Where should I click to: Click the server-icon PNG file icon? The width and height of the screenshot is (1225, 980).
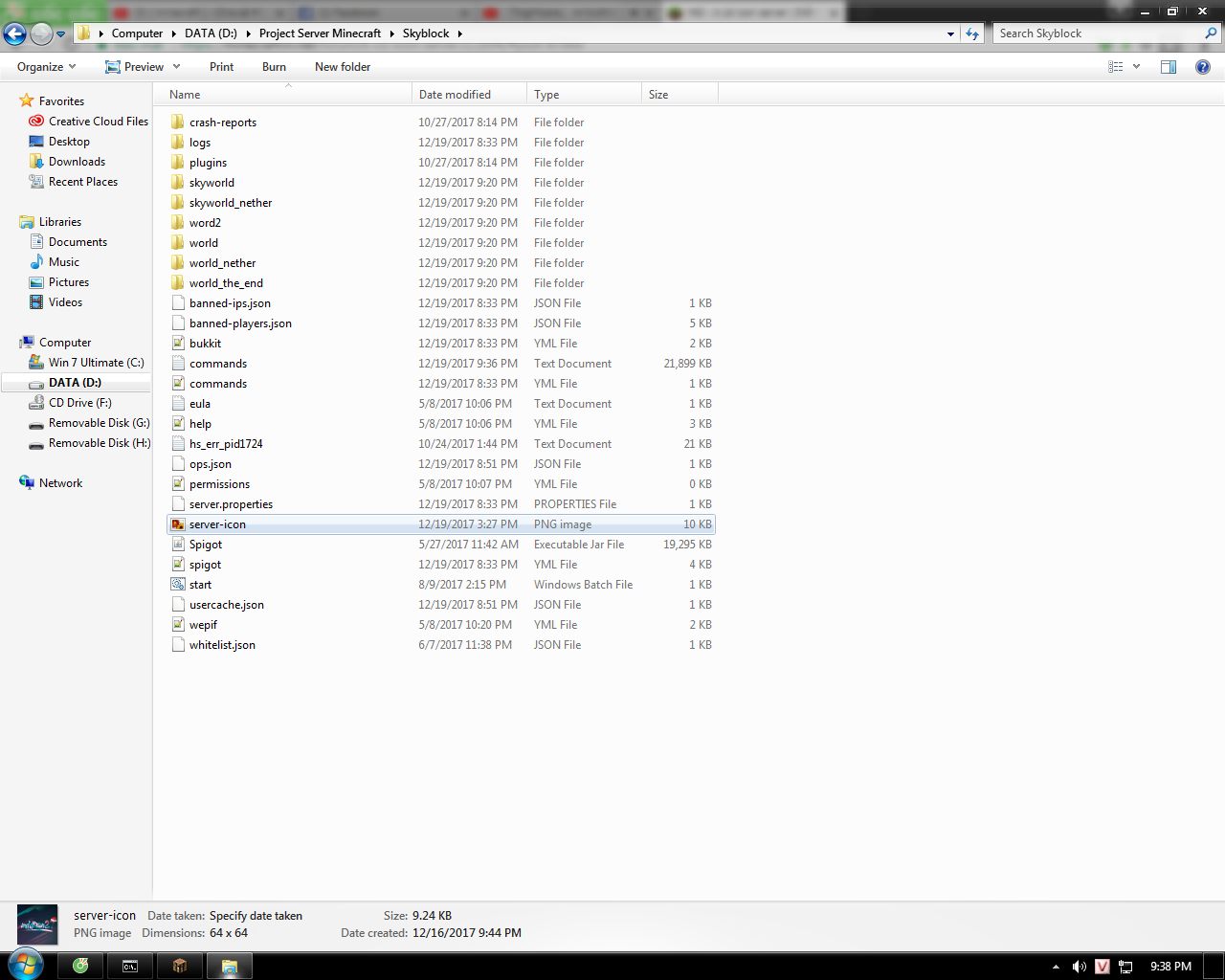click(178, 524)
